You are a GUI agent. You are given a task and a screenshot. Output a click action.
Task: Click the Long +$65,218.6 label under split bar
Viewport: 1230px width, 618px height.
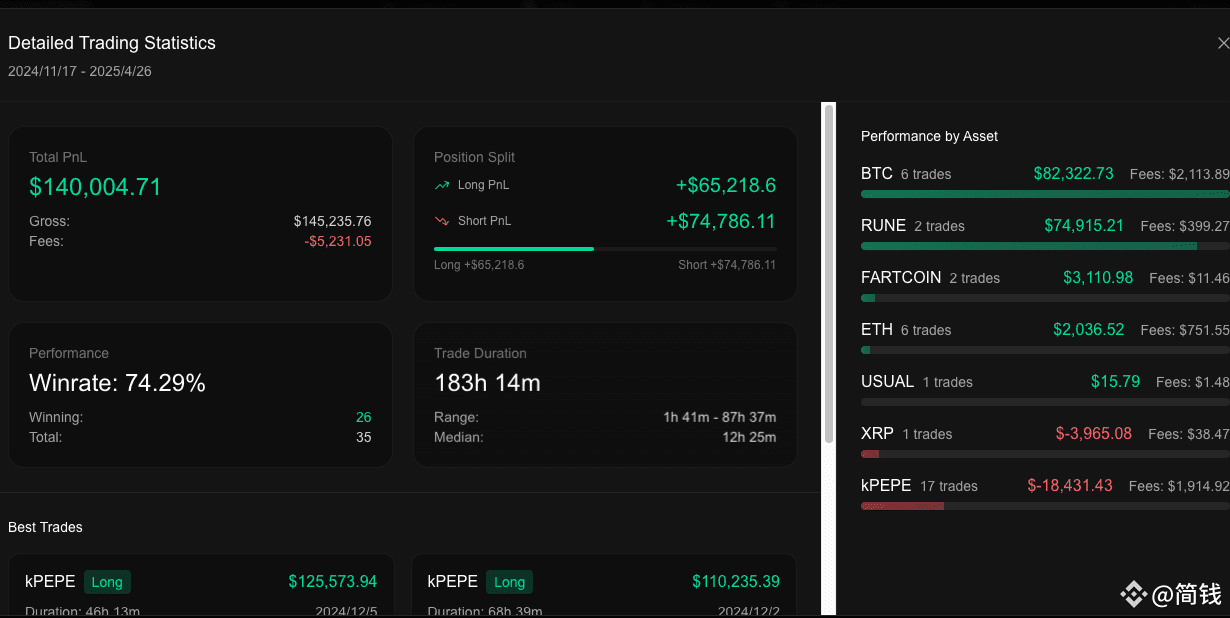tap(479, 265)
